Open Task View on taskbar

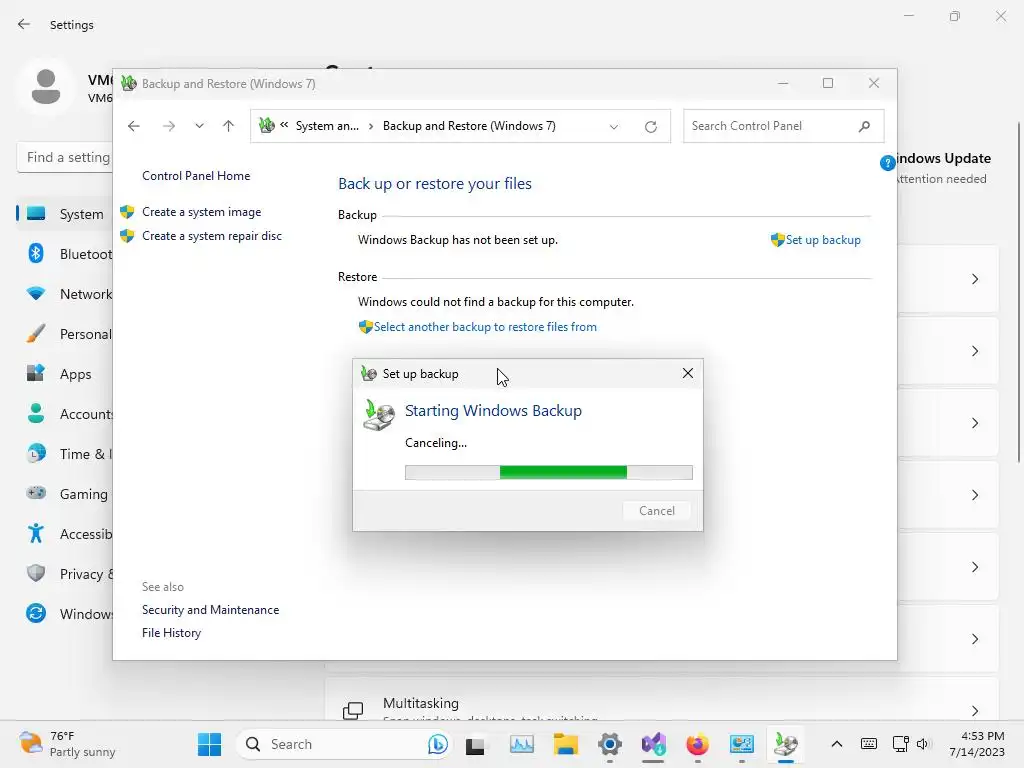click(x=475, y=744)
